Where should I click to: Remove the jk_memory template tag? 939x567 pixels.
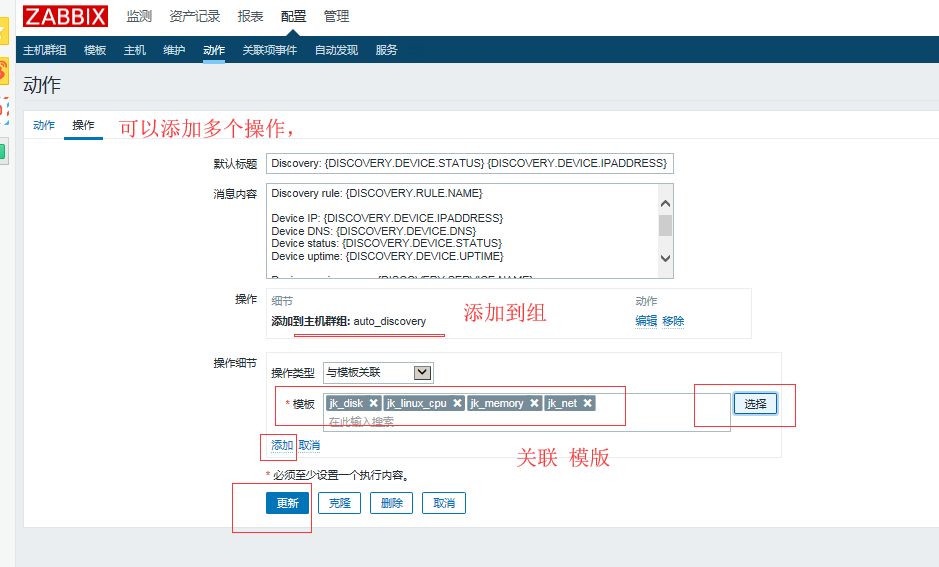point(534,403)
